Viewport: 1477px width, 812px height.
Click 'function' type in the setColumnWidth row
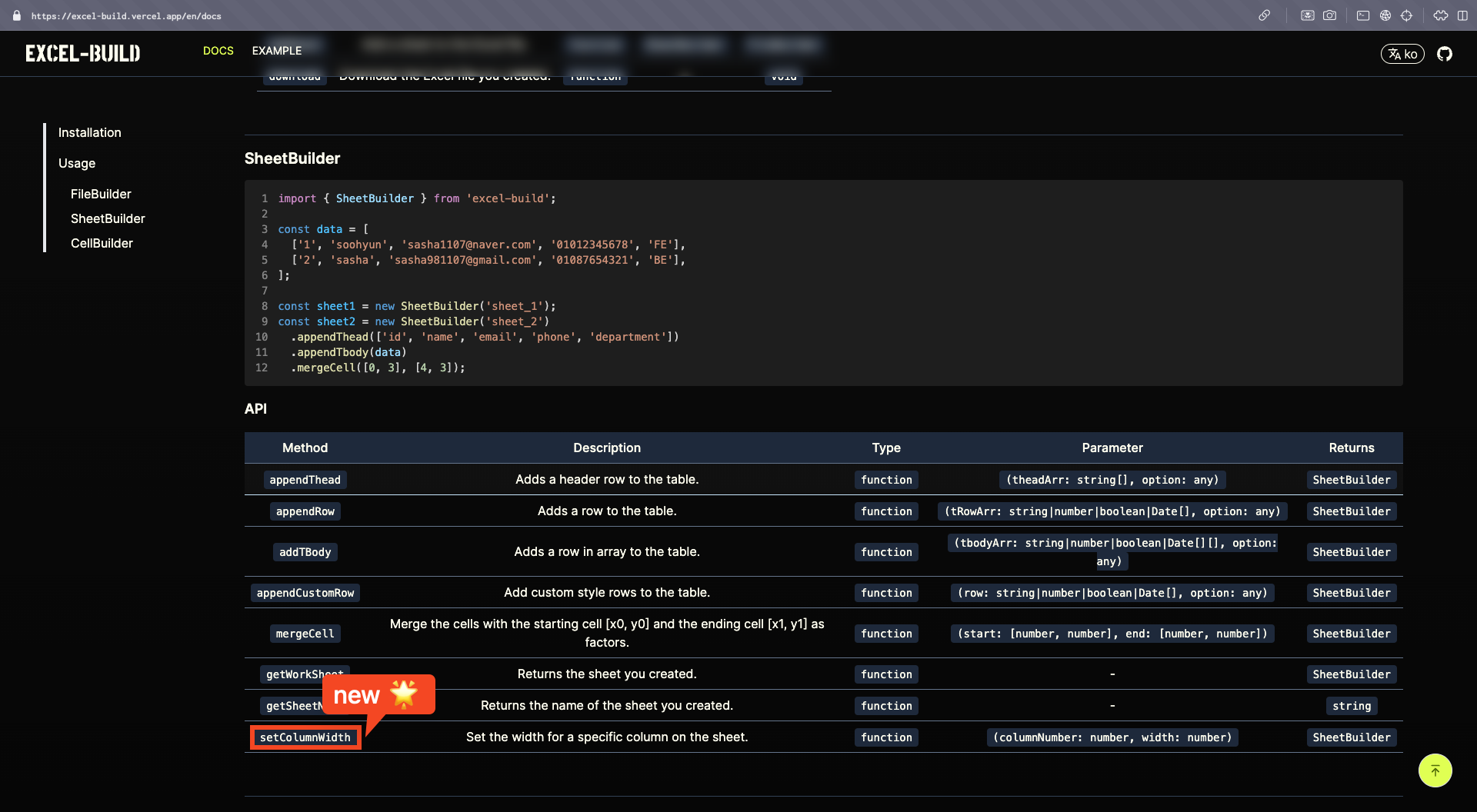click(x=886, y=737)
